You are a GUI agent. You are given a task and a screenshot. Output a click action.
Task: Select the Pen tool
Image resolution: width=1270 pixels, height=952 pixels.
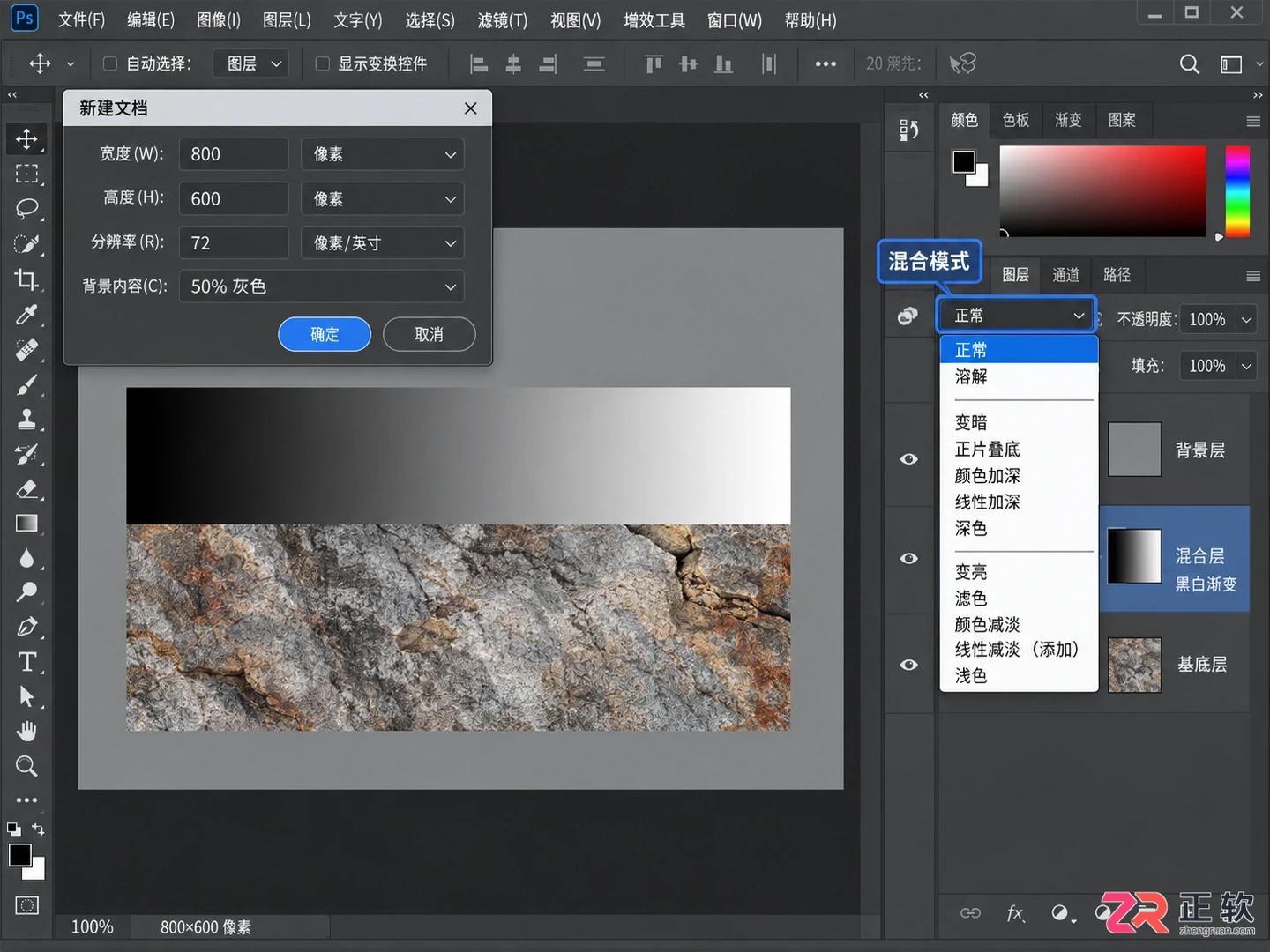26,628
